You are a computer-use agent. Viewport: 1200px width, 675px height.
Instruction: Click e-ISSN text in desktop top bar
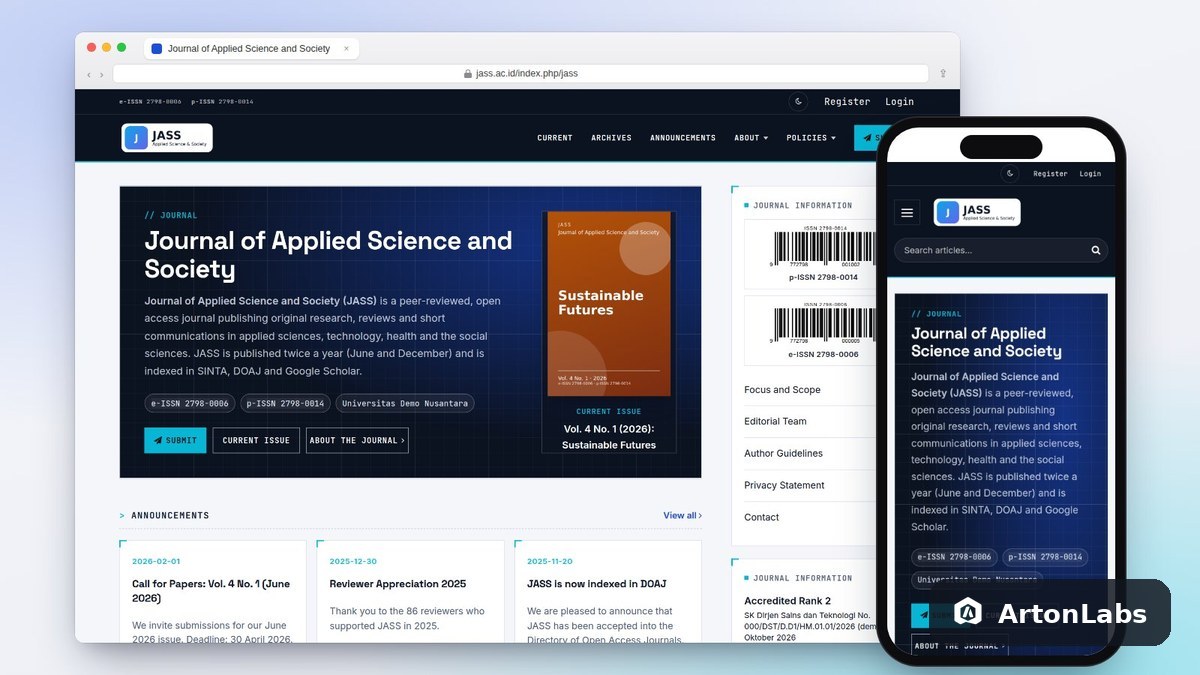tap(151, 101)
